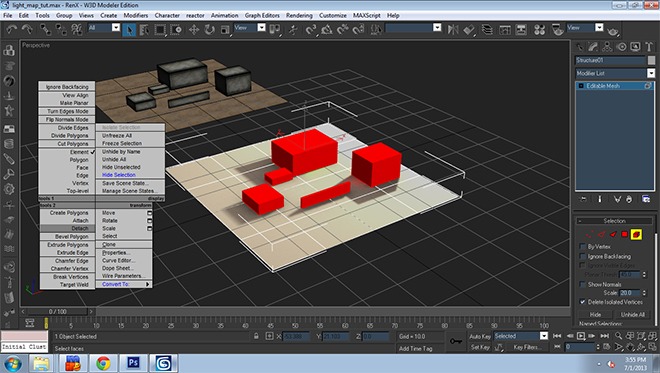660x373 pixels.
Task: Click the Bind to Space Warp icon
Action: coord(77,29)
